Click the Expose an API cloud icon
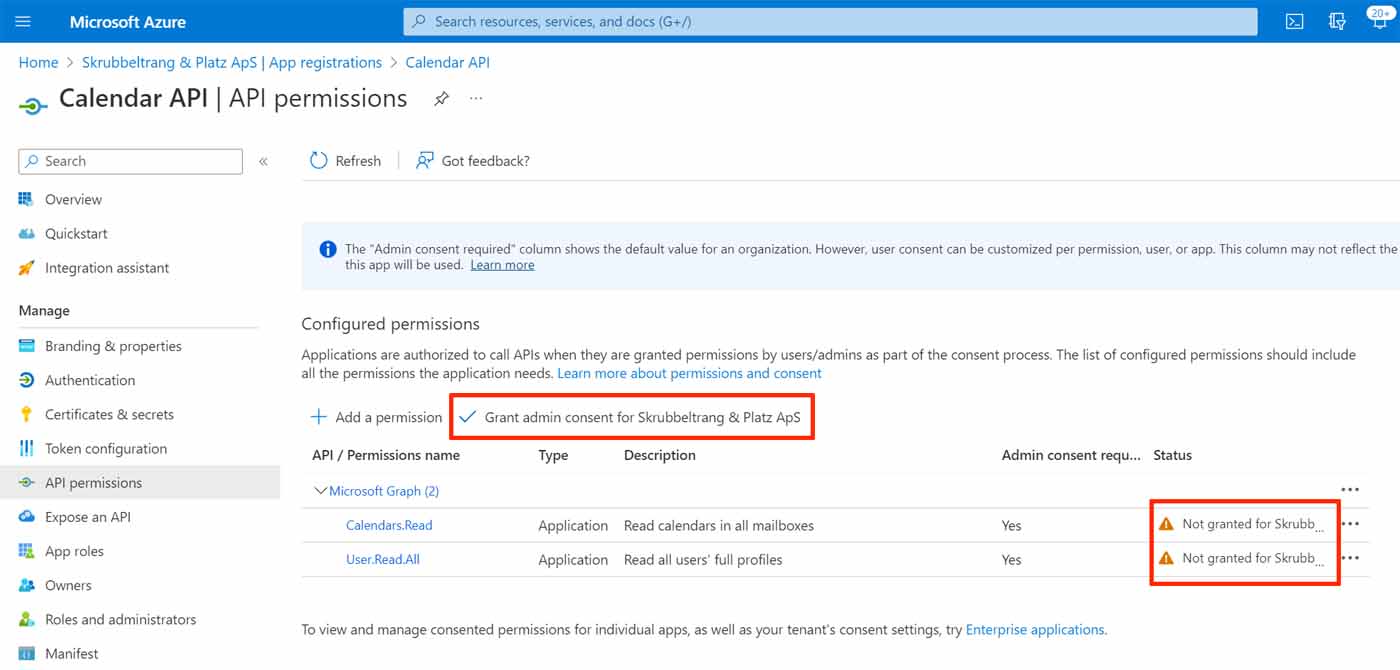1400x670 pixels. tap(27, 517)
